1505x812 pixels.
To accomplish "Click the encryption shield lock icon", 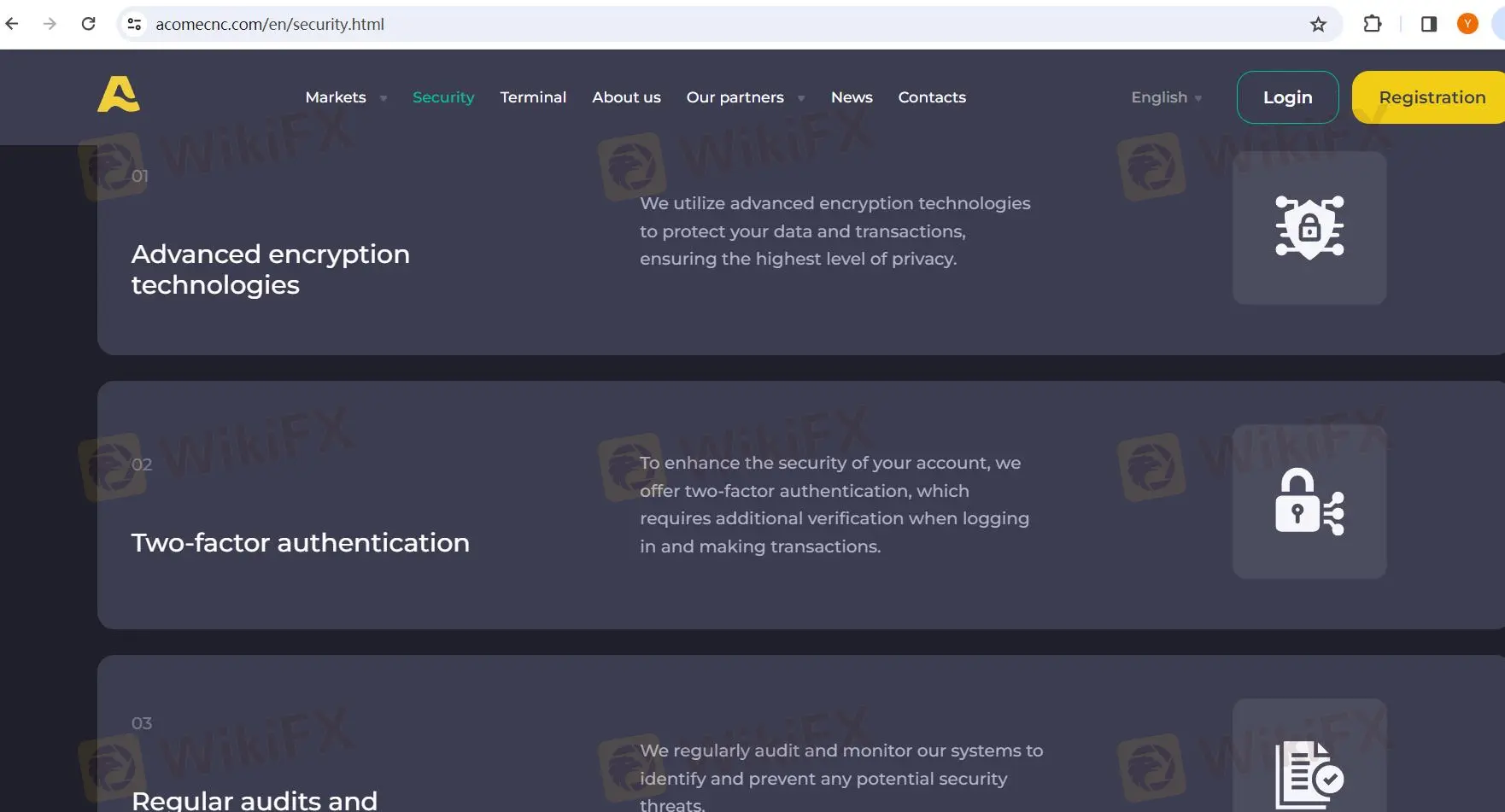I will pos(1309,228).
